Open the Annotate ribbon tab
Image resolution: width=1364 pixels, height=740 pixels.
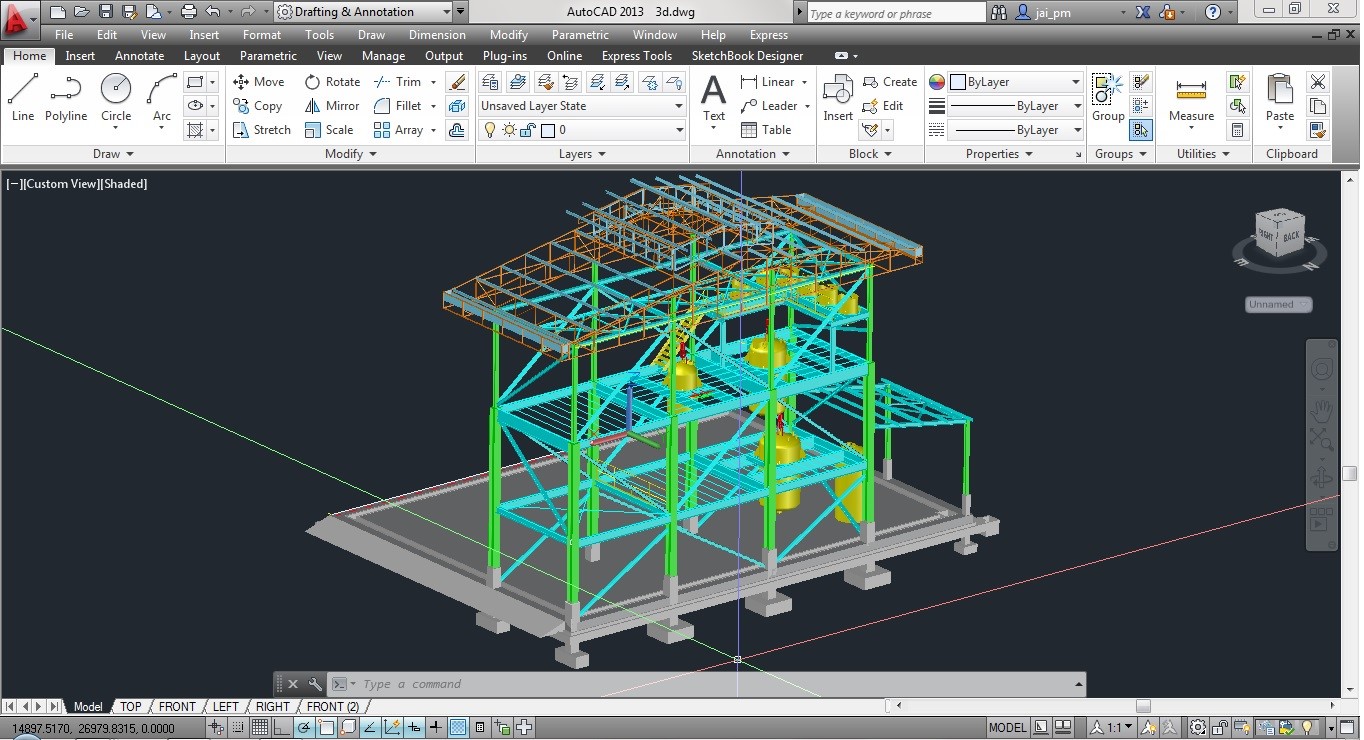pos(139,56)
